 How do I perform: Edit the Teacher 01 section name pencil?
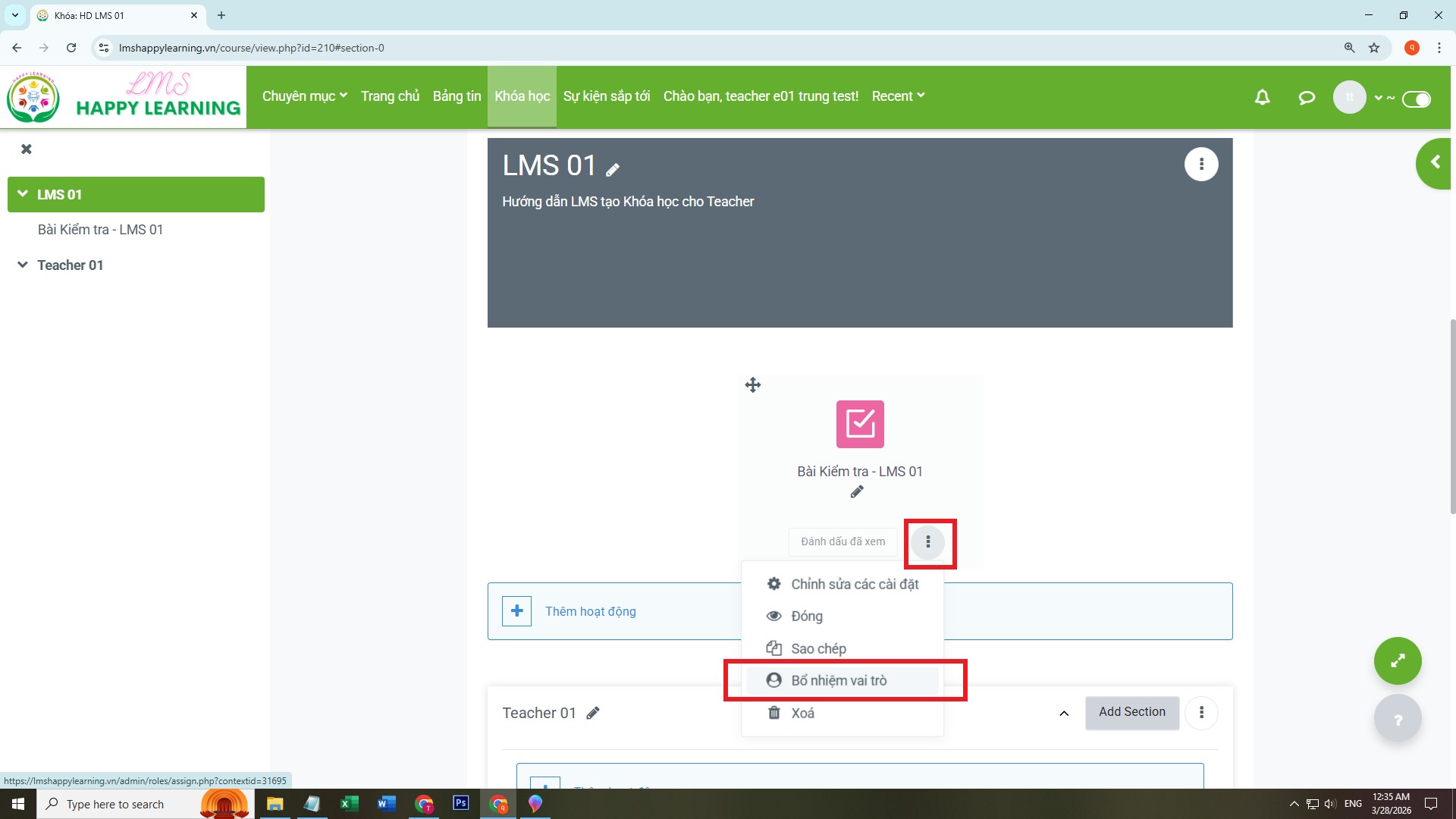coord(593,713)
